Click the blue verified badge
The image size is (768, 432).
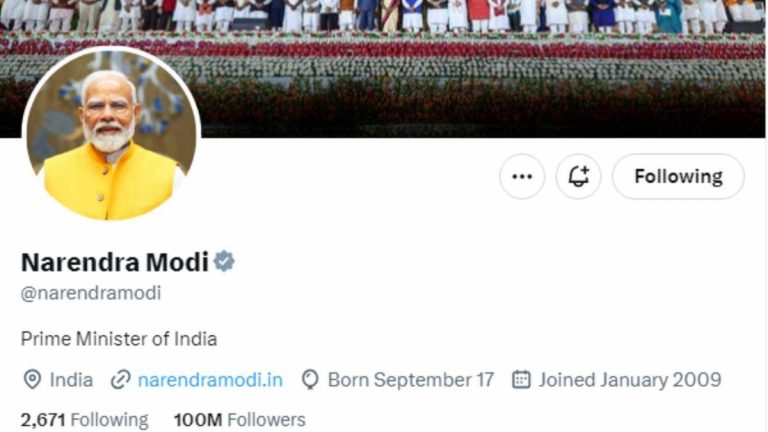coord(224,262)
